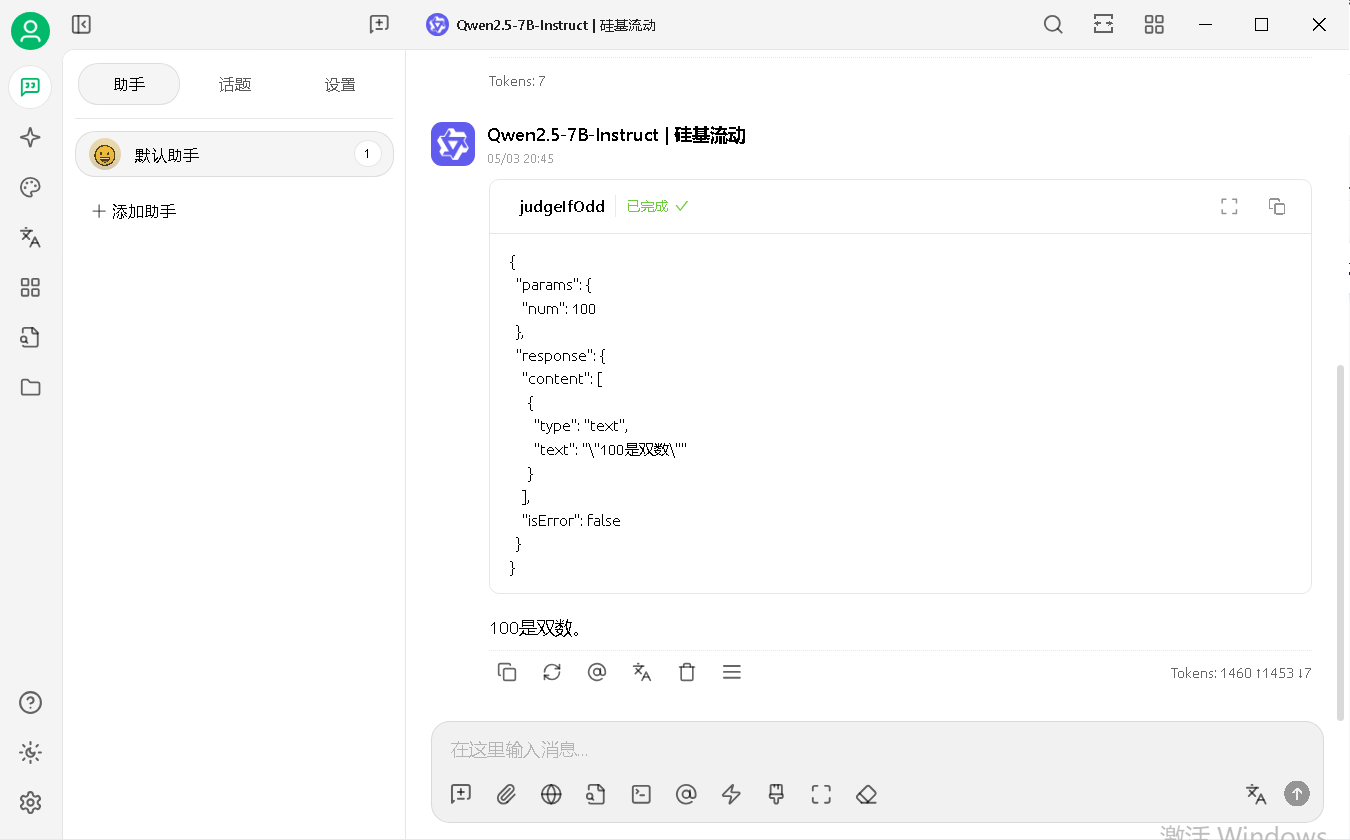Copy the assistant message below the reply
The image size is (1350, 840).
pos(507,672)
